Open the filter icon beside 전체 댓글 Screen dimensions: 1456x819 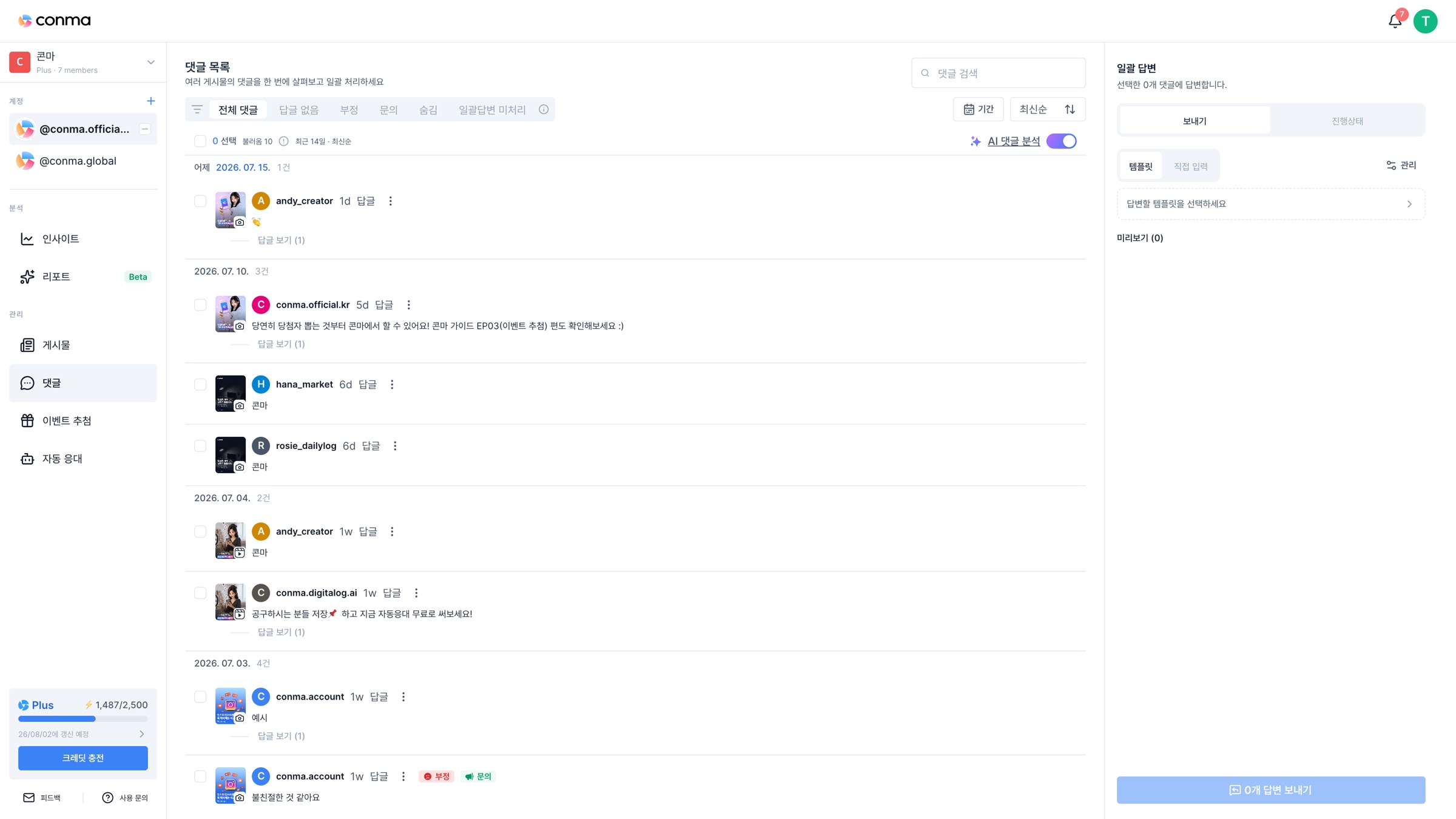[x=197, y=110]
